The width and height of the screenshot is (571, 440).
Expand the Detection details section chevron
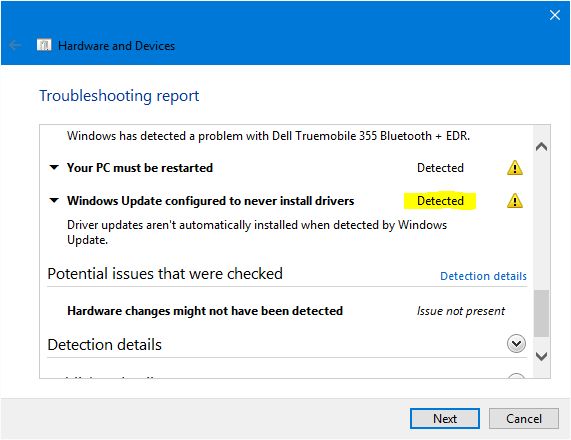[516, 343]
